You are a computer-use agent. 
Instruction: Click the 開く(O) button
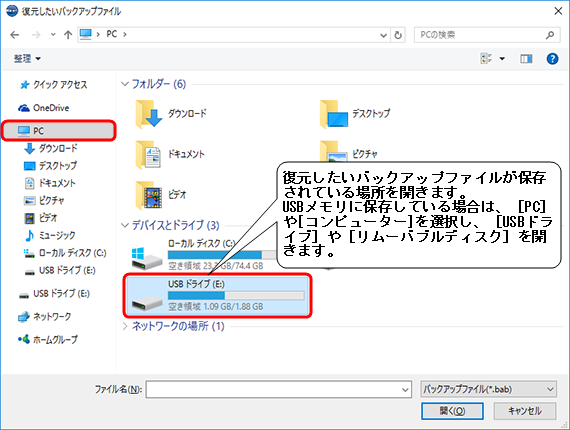[452, 411]
